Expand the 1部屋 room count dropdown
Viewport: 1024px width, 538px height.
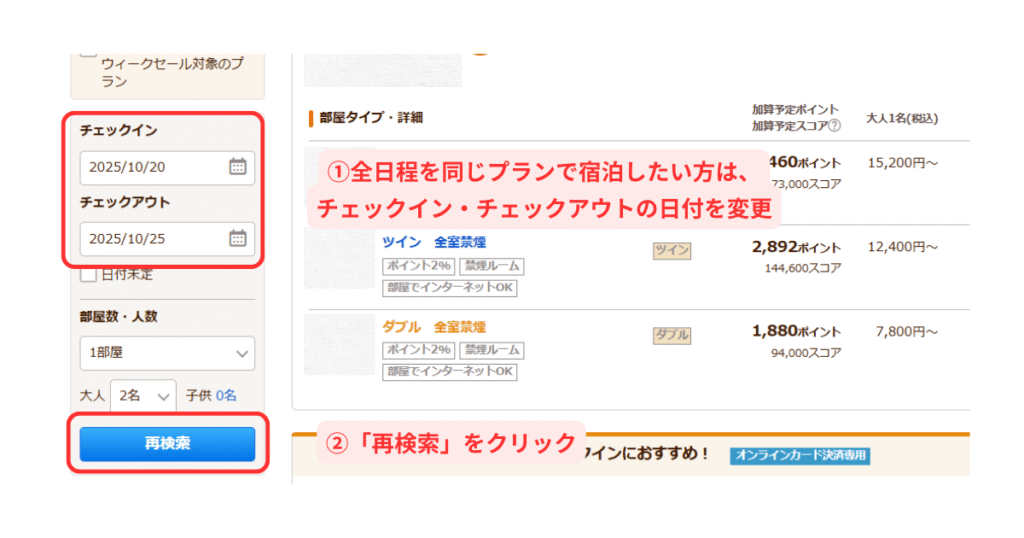pos(167,353)
